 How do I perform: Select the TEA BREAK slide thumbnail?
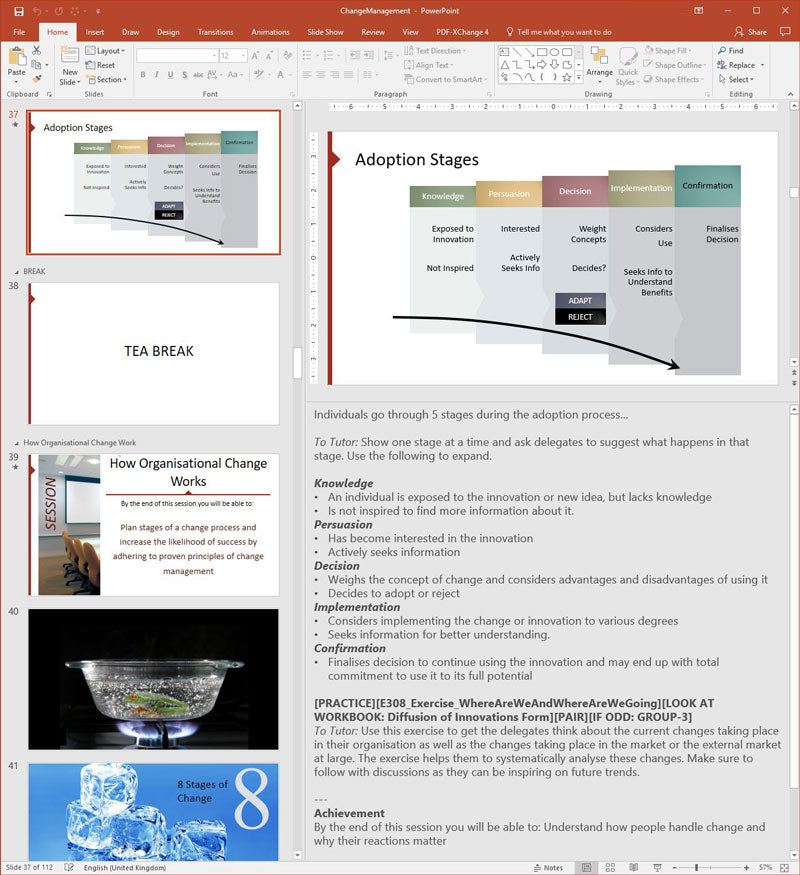tap(154, 354)
